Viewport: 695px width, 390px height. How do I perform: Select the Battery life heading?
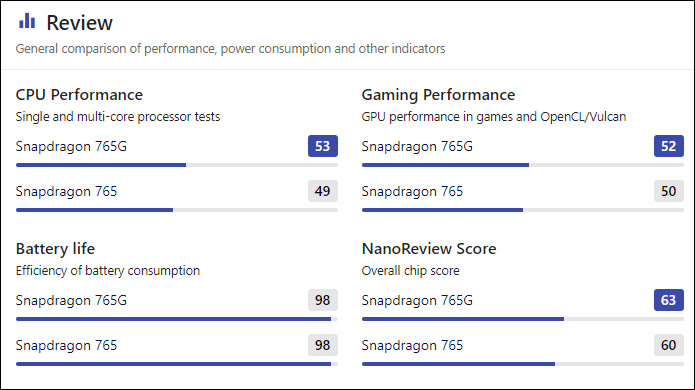pyautogui.click(x=55, y=249)
